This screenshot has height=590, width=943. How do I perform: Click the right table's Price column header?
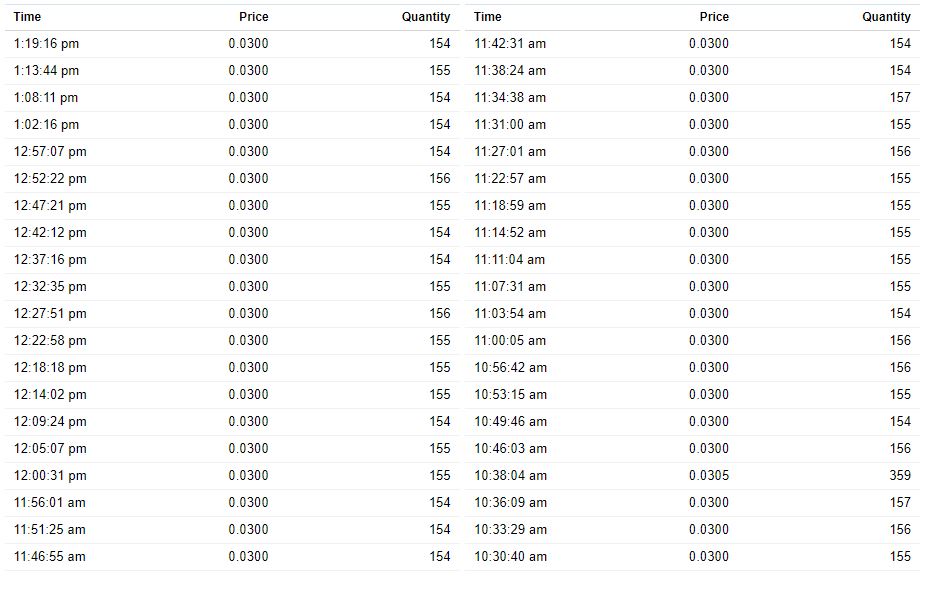click(x=714, y=17)
